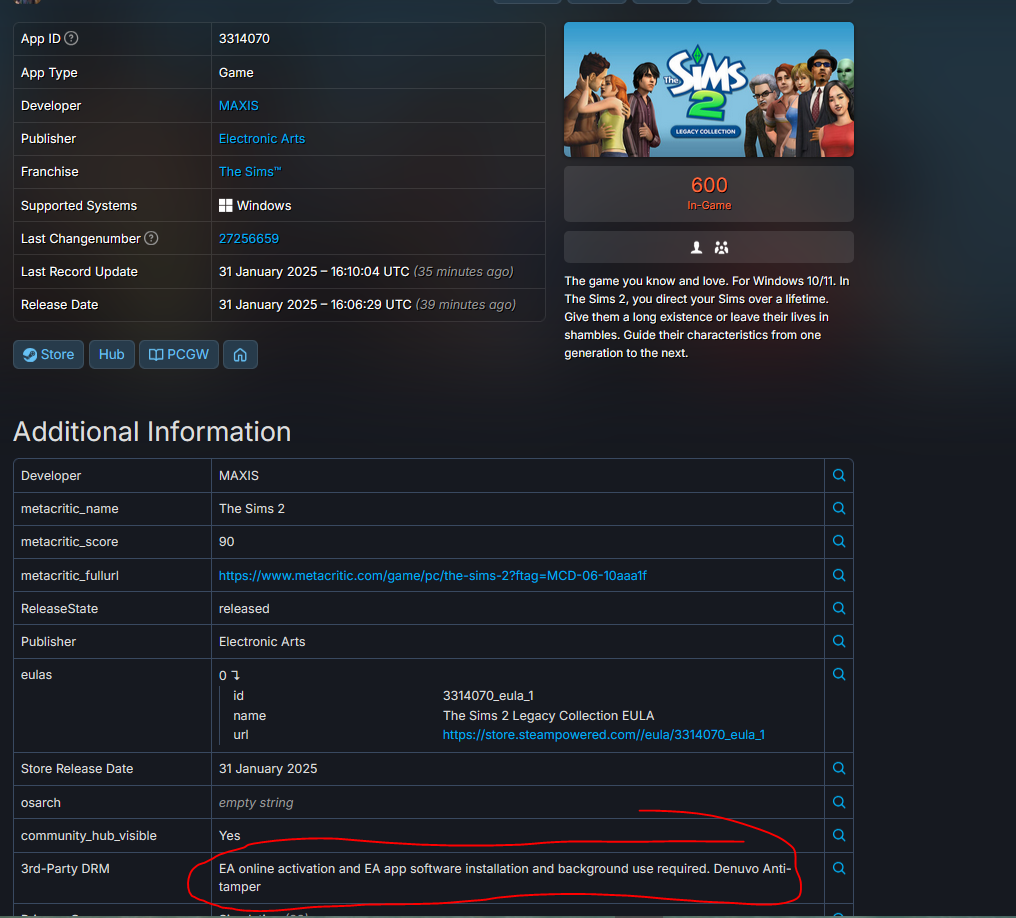
Task: Click the search icon in osarch row
Action: [x=839, y=802]
